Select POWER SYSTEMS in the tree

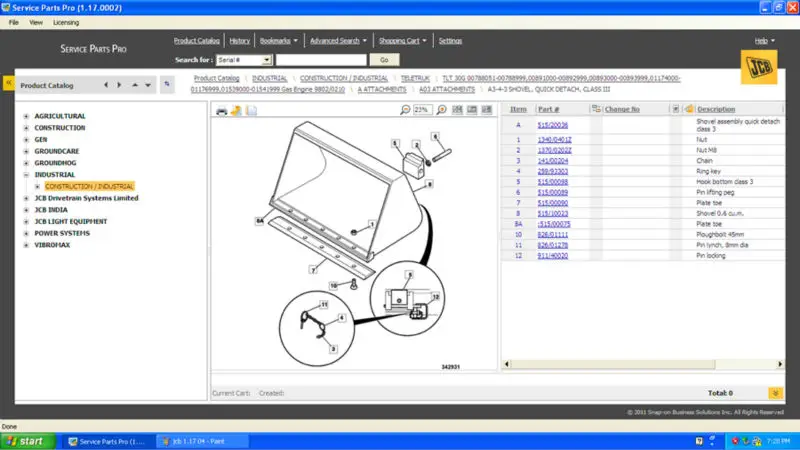click(62, 233)
